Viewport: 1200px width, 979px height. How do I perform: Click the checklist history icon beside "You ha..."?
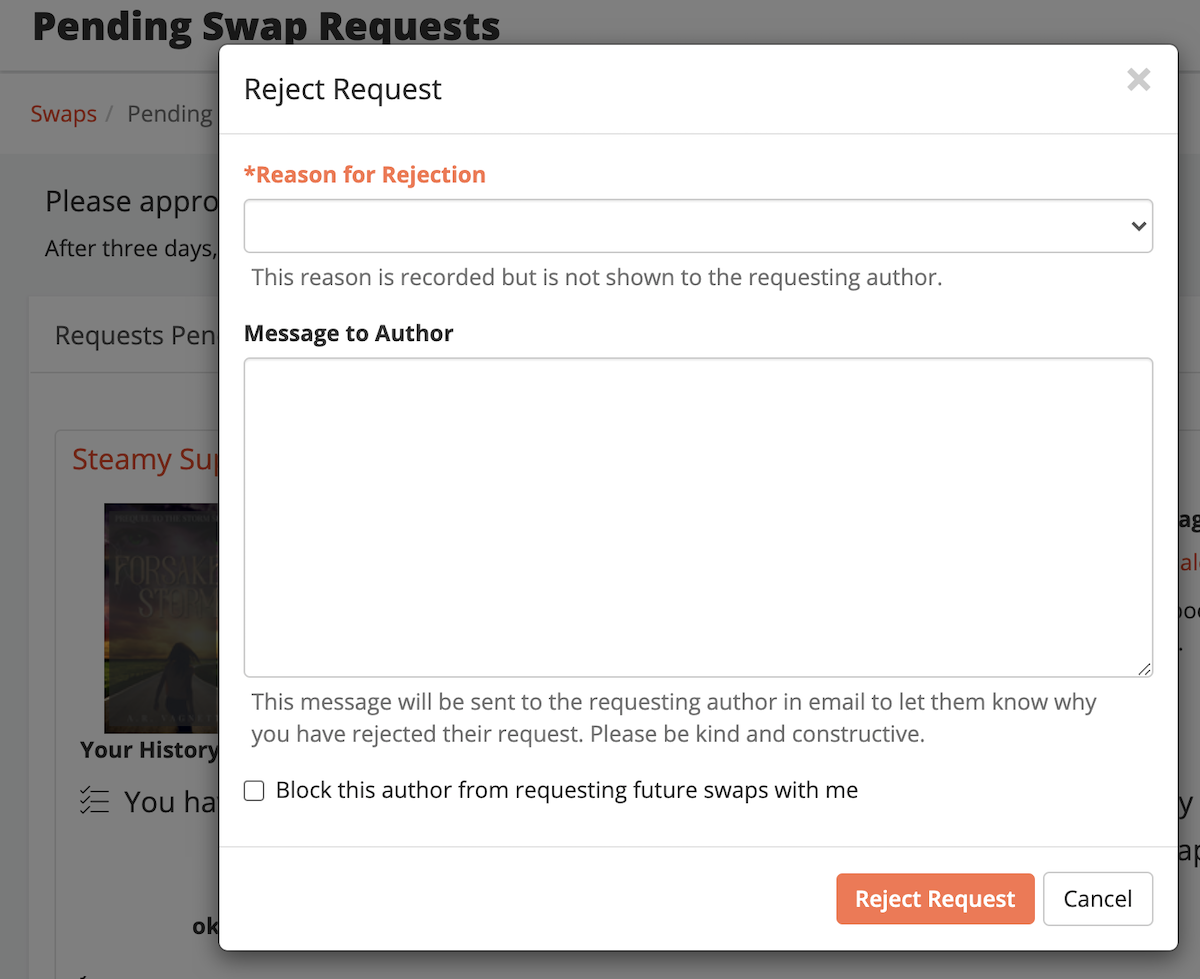94,800
